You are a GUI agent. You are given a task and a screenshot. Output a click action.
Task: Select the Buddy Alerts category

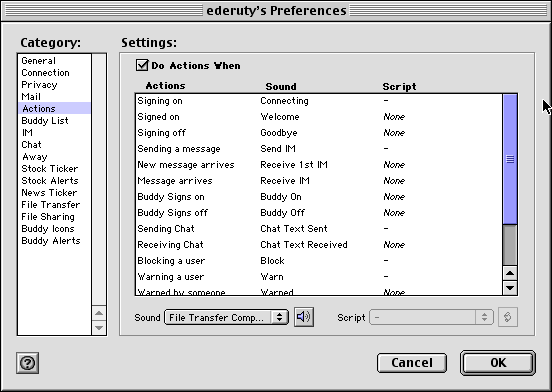(x=54, y=240)
